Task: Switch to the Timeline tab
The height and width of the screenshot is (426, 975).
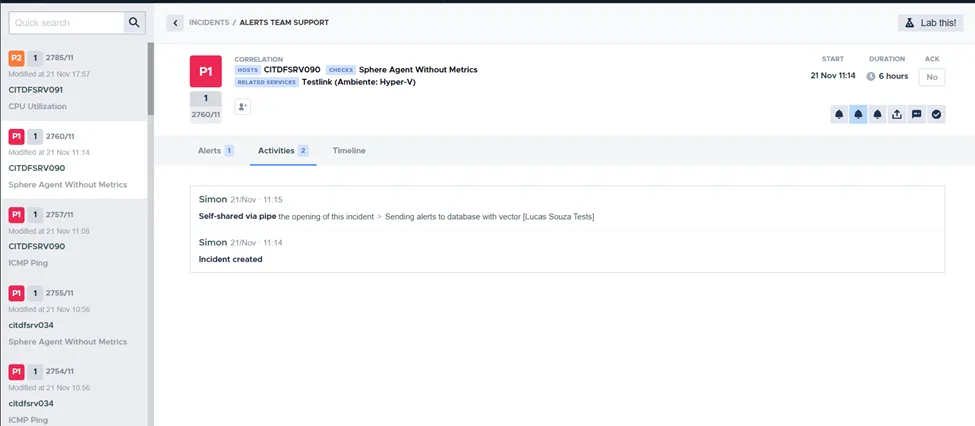Action: (349, 150)
